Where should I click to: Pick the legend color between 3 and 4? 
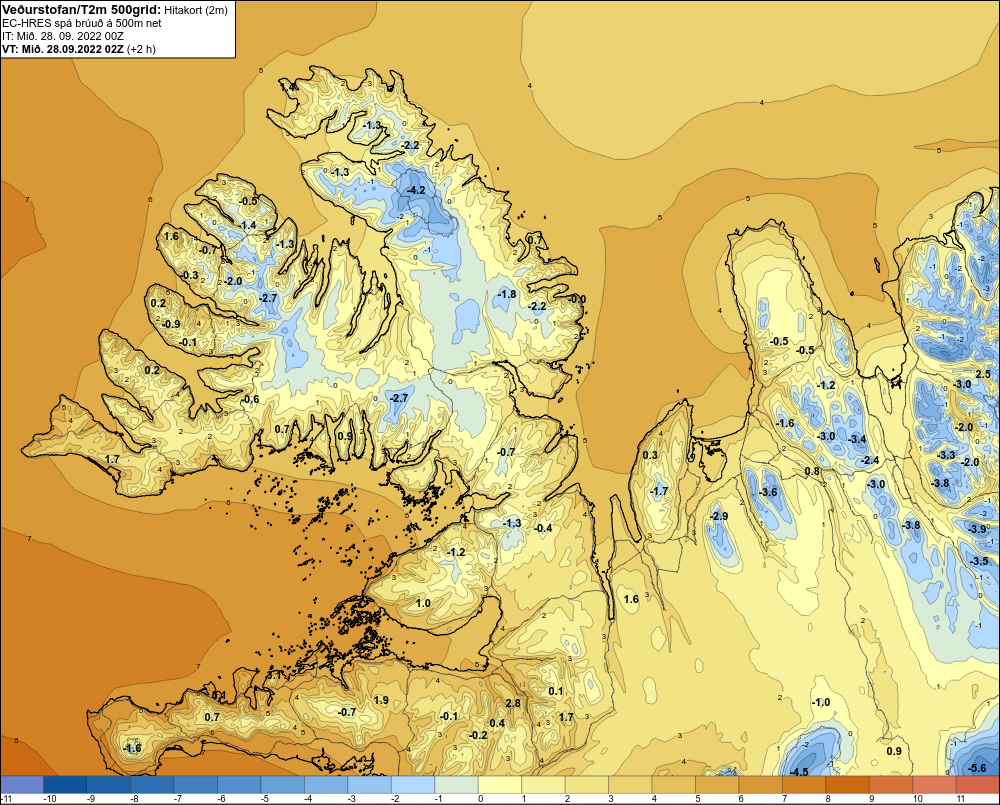coord(630,785)
